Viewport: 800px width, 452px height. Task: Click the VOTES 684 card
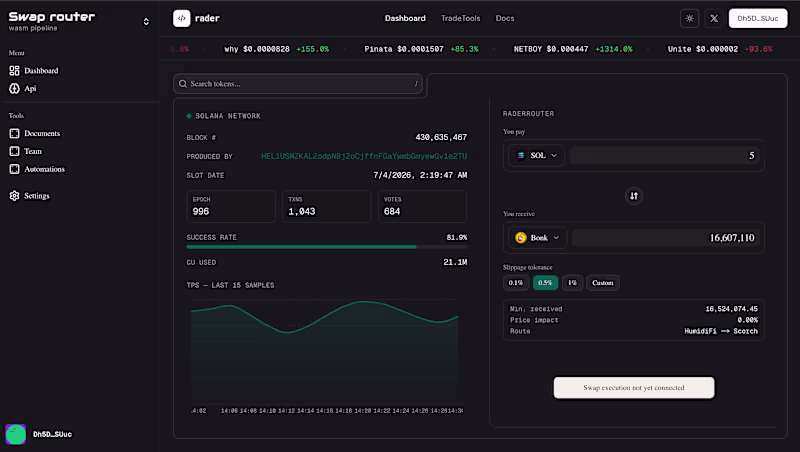click(422, 207)
